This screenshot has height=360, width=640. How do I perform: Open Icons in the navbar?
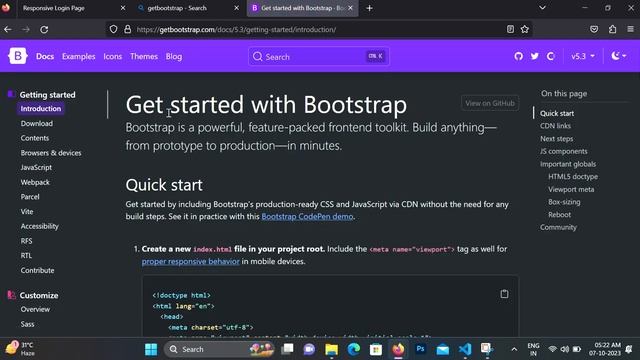click(113, 57)
